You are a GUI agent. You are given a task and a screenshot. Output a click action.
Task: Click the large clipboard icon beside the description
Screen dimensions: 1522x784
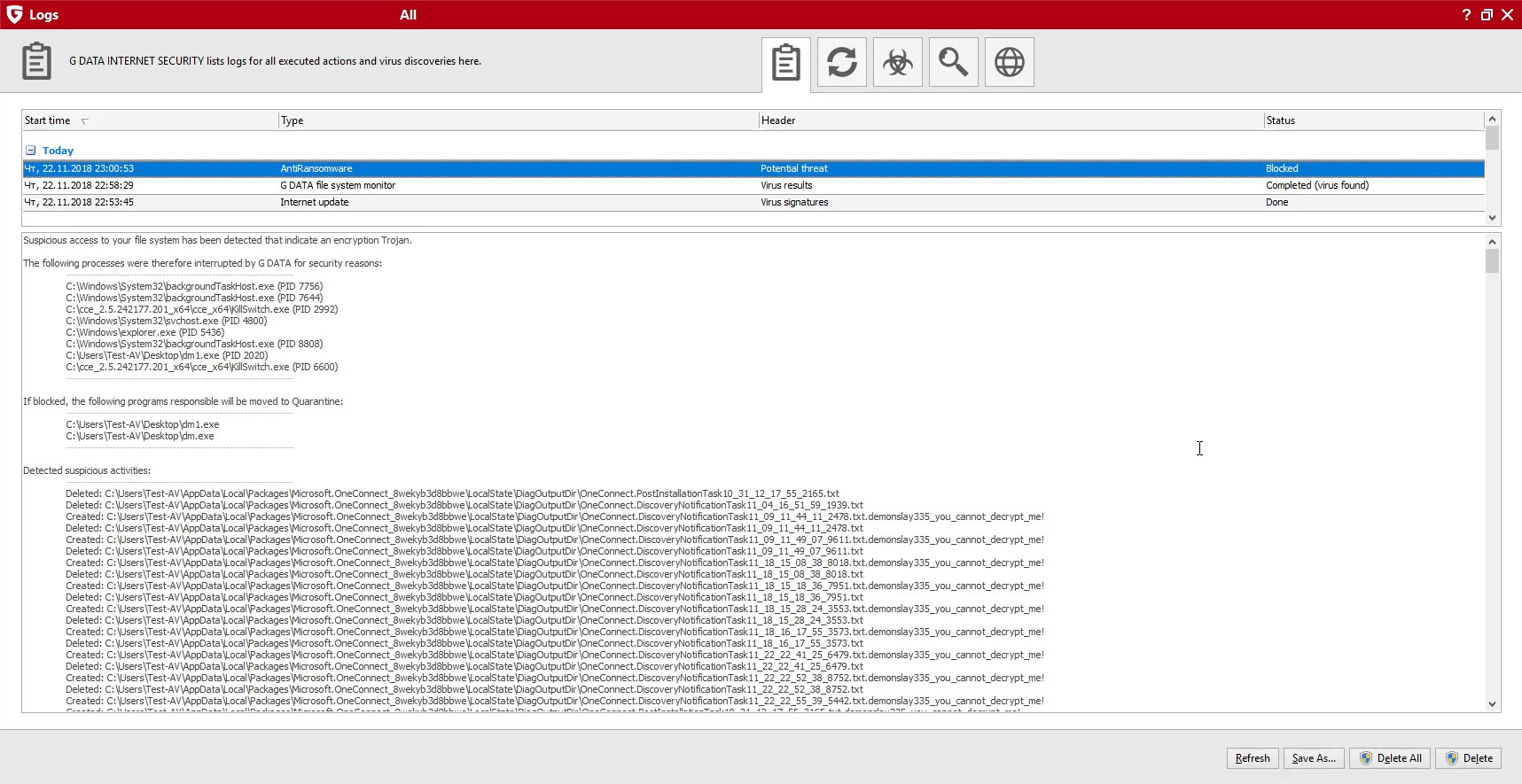pyautogui.click(x=36, y=61)
